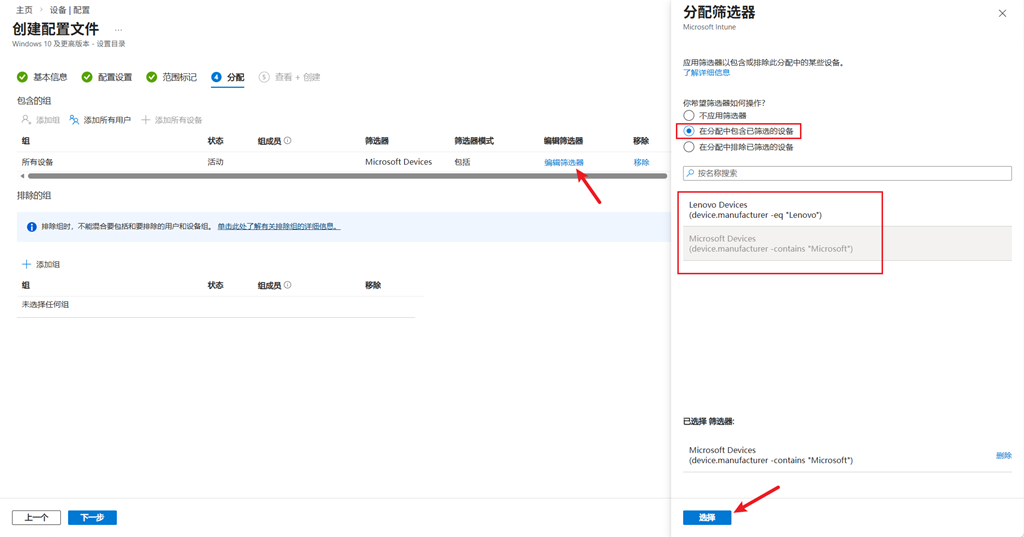Viewport: 1024px width, 537px height.
Task: Click the info icon next to 组成员 header
Action: tap(287, 141)
